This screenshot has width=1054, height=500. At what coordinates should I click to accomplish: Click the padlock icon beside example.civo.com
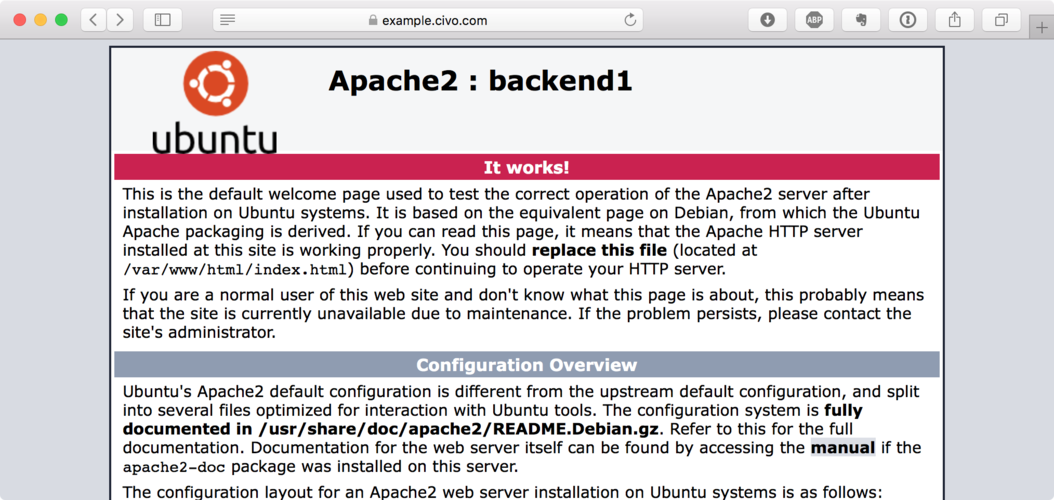point(373,20)
